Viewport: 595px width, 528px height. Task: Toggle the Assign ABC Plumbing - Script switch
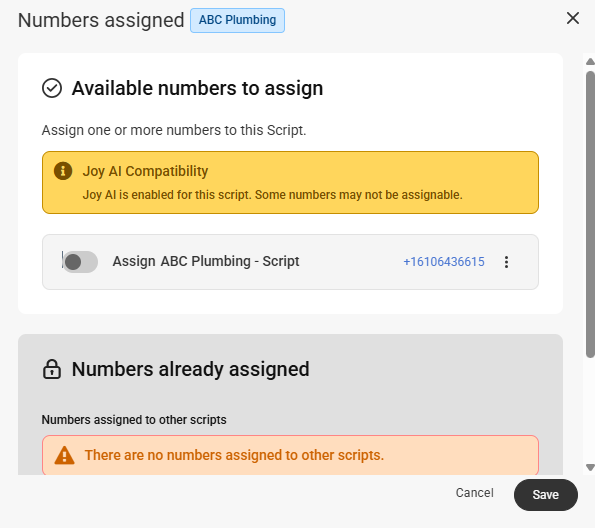[80, 262]
